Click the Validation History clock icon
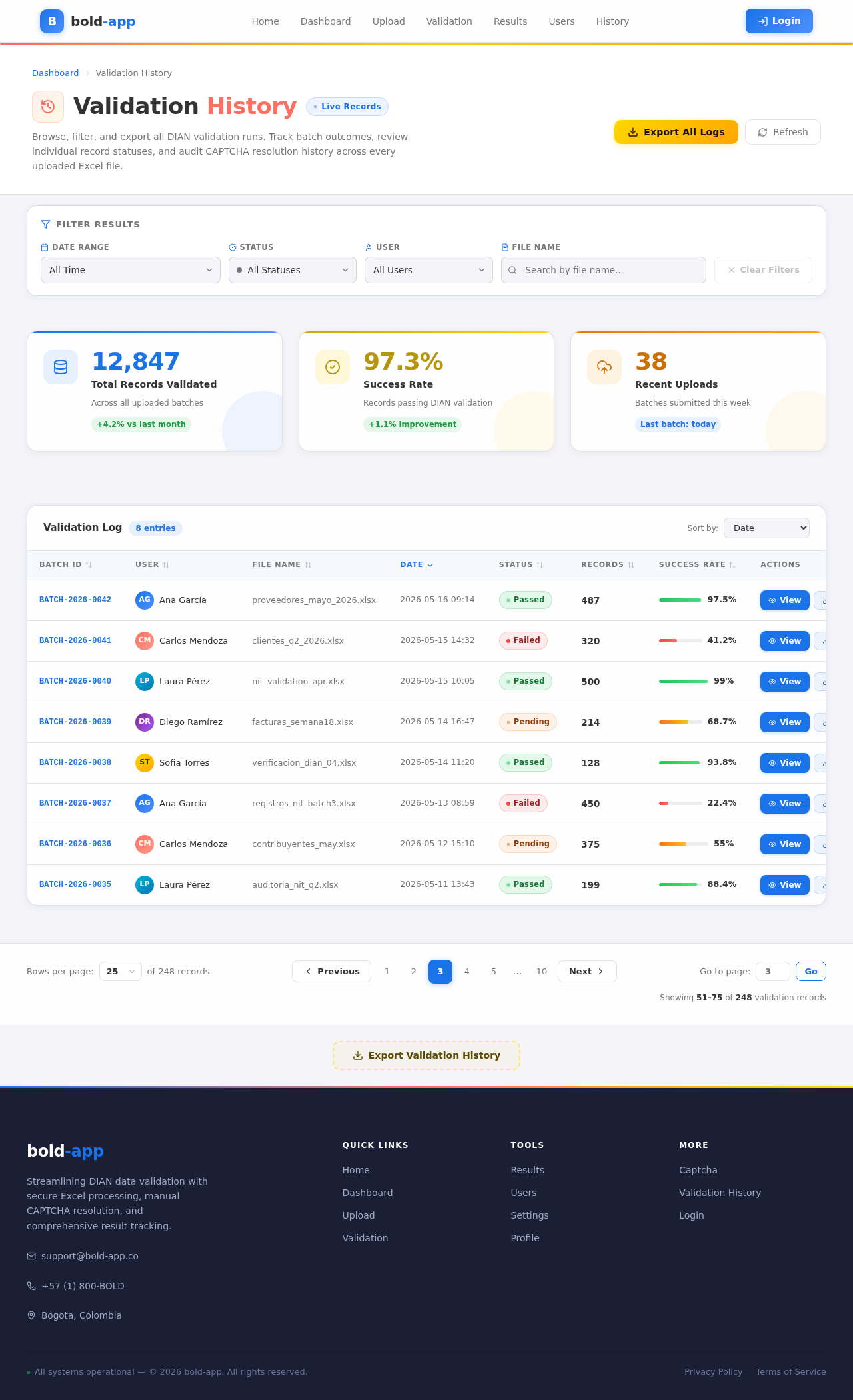The height and width of the screenshot is (1400, 853). click(x=48, y=107)
